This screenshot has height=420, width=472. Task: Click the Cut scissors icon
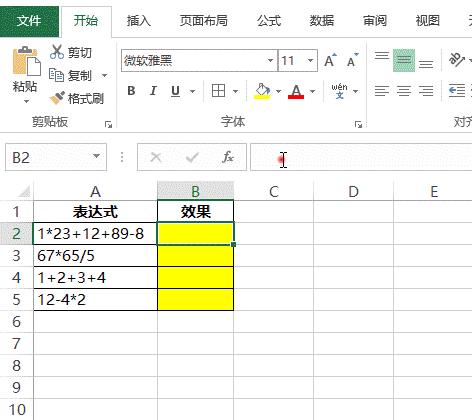[x=57, y=52]
